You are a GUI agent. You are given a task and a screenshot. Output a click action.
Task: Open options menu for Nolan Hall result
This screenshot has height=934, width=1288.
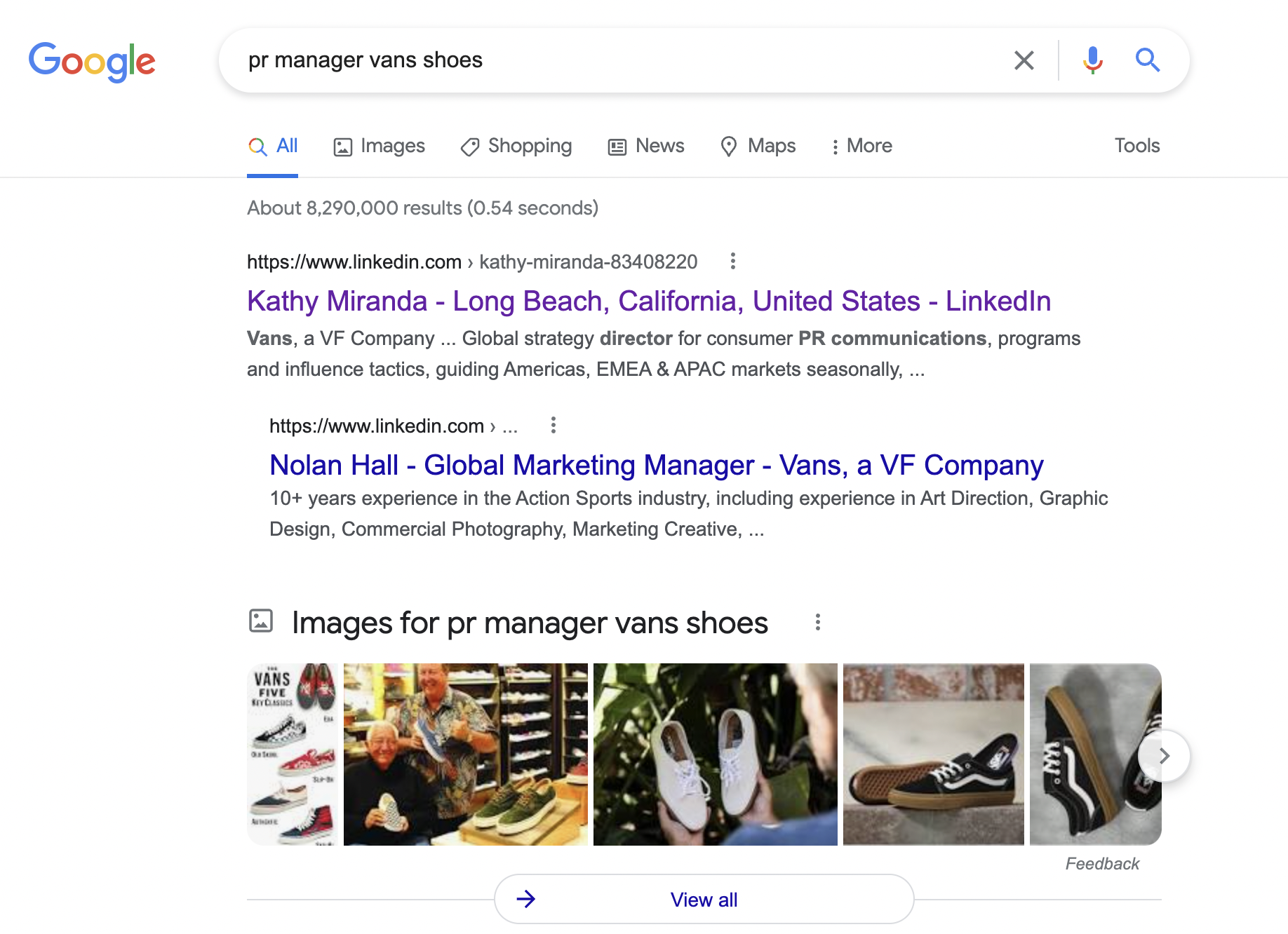tap(553, 425)
